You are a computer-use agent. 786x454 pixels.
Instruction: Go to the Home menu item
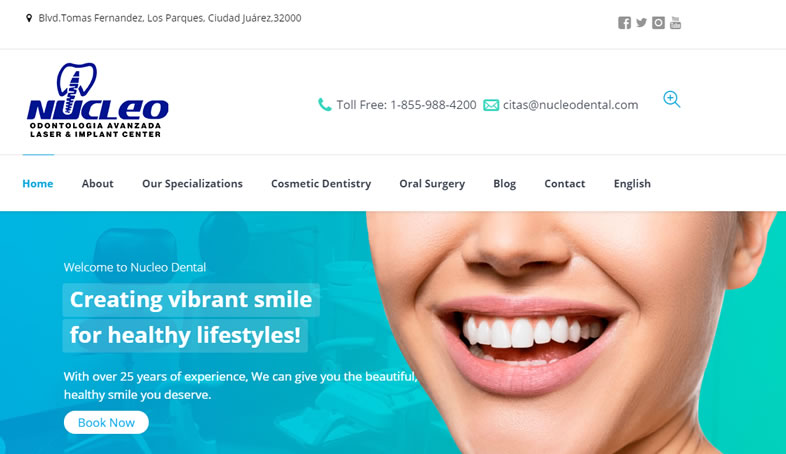(x=38, y=183)
